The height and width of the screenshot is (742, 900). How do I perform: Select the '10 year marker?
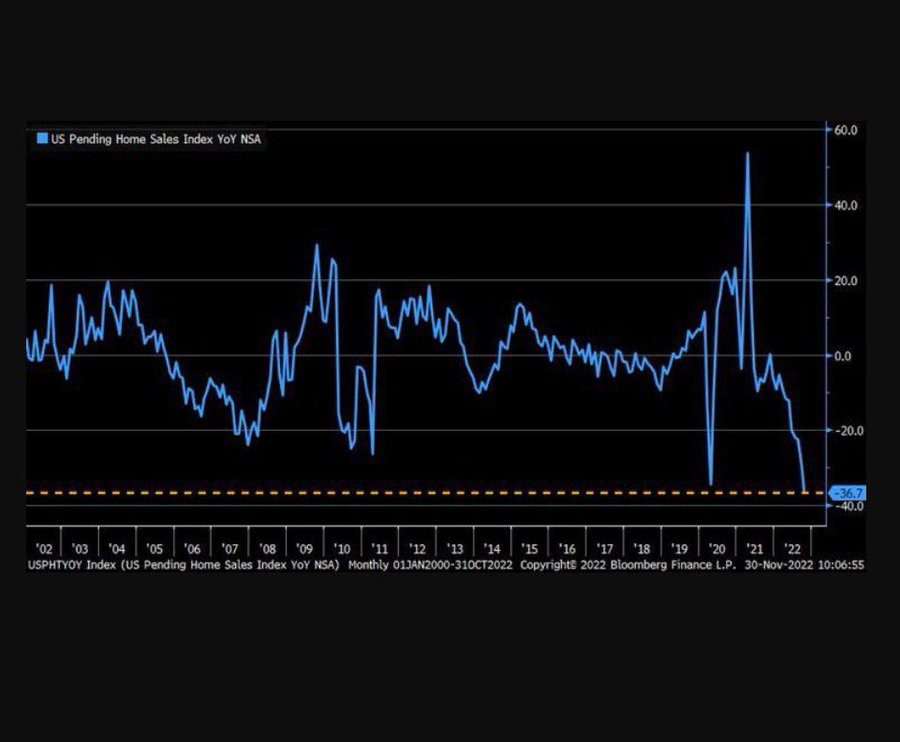[x=342, y=549]
